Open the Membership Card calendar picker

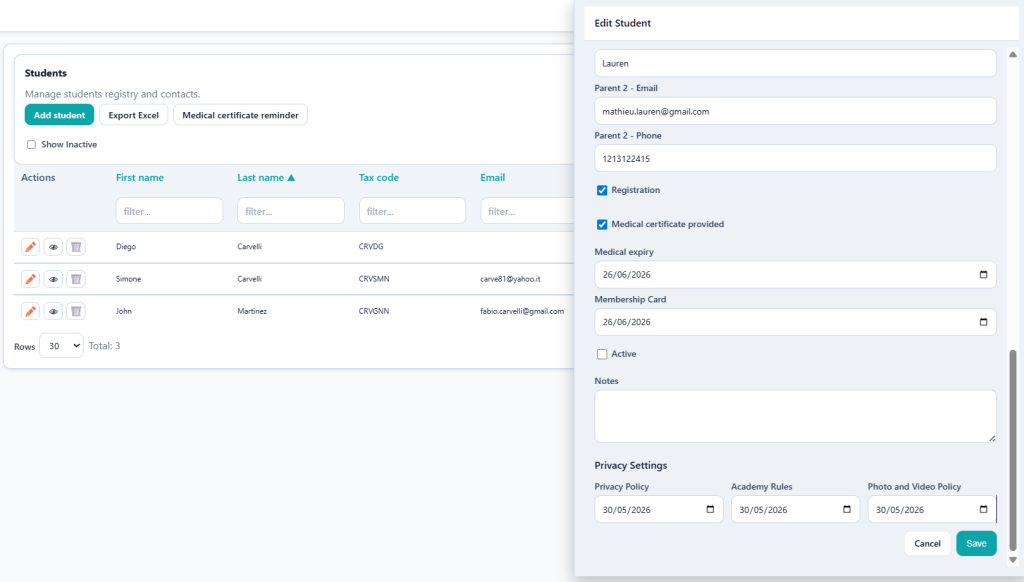983,322
